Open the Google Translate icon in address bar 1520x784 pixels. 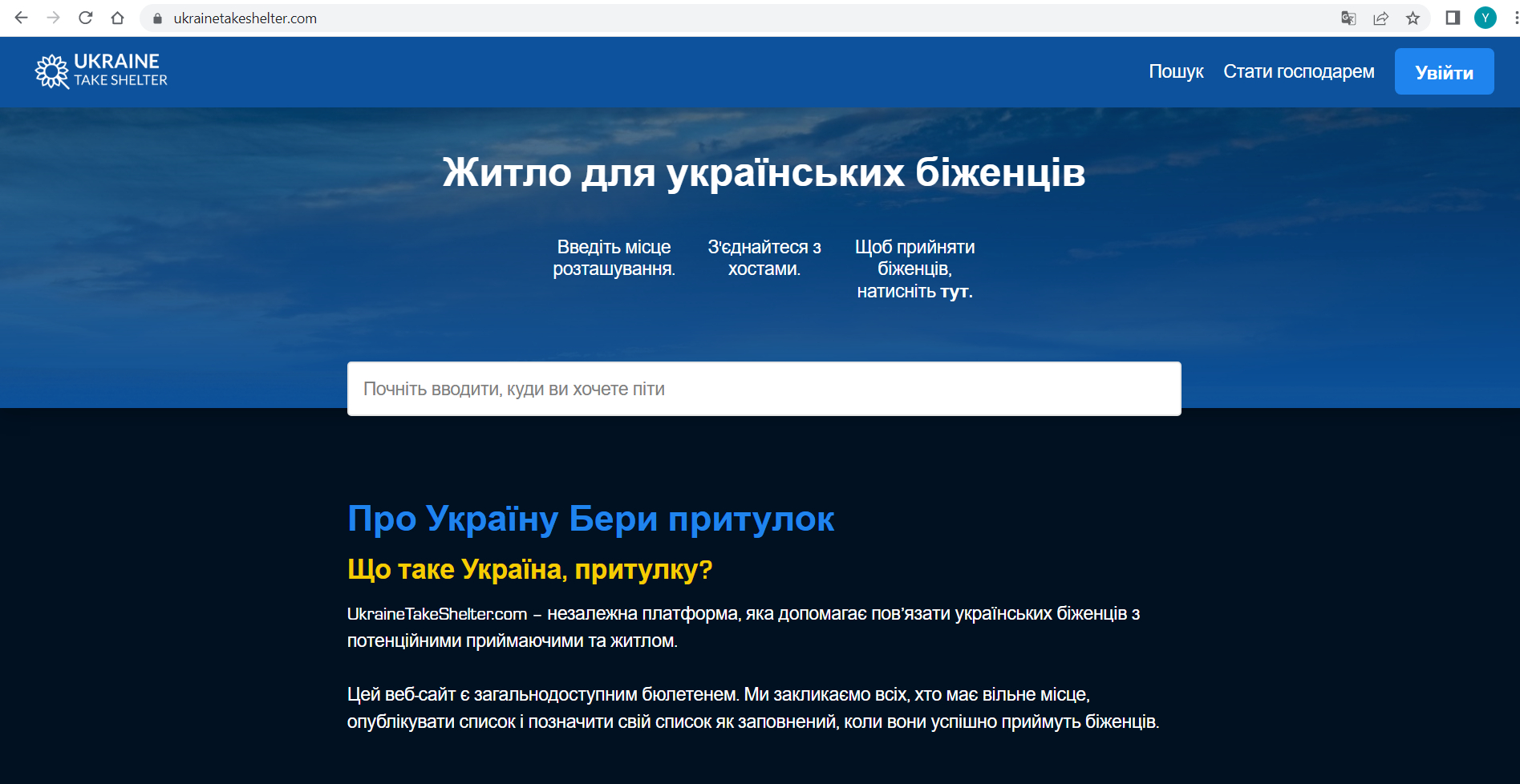[x=1348, y=18]
